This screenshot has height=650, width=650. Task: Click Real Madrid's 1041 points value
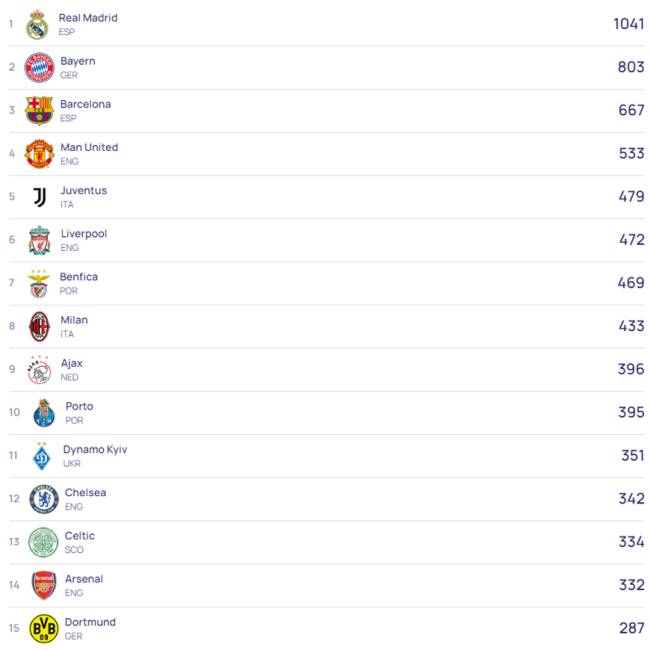pos(628,24)
